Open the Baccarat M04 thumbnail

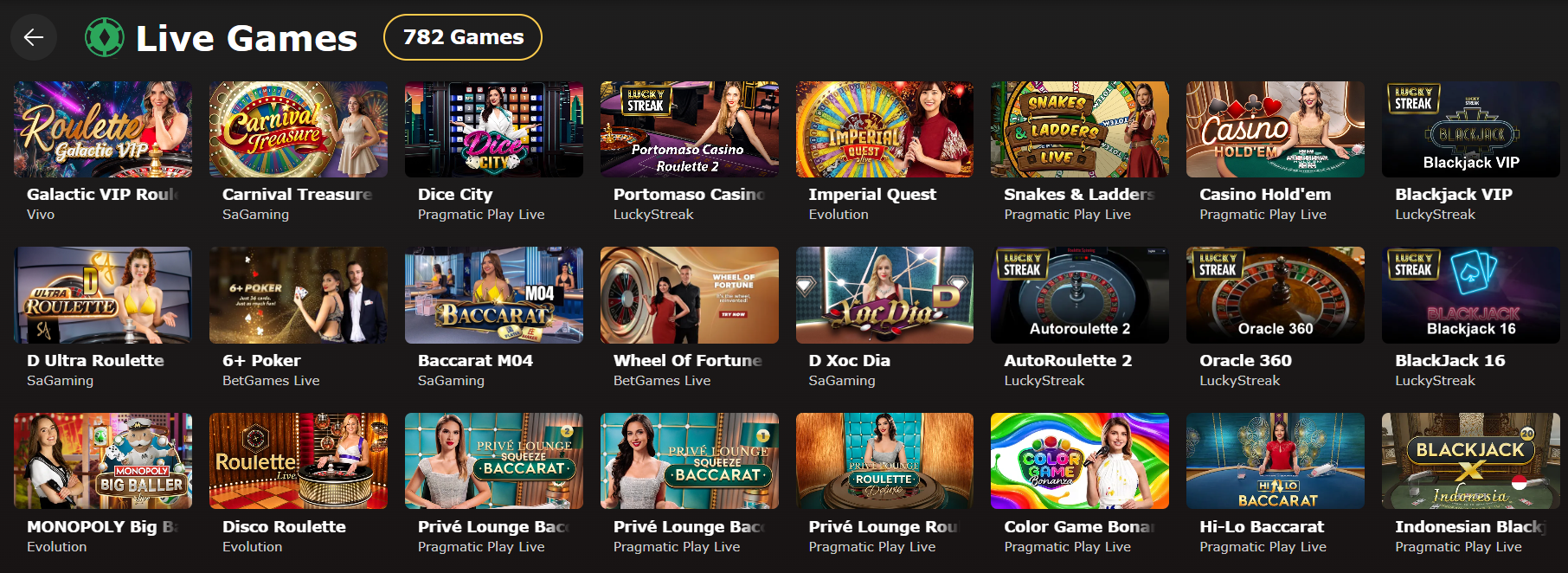(x=494, y=295)
